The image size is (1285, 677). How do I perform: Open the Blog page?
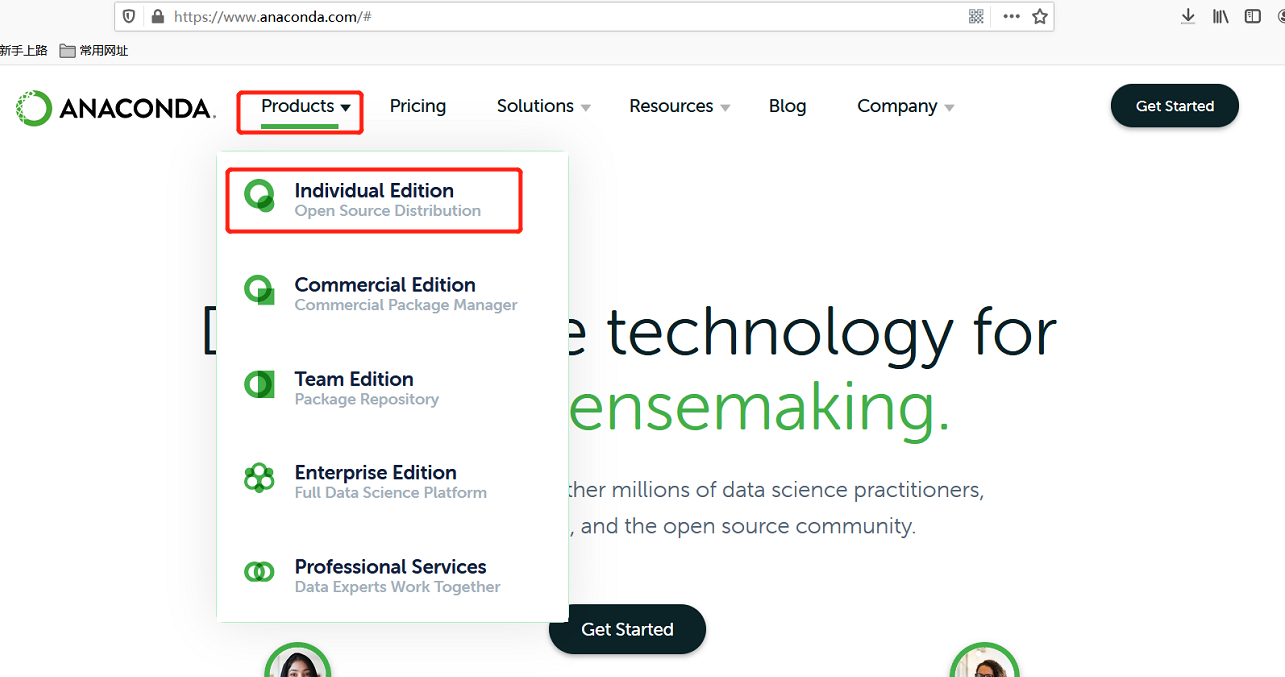click(x=788, y=106)
